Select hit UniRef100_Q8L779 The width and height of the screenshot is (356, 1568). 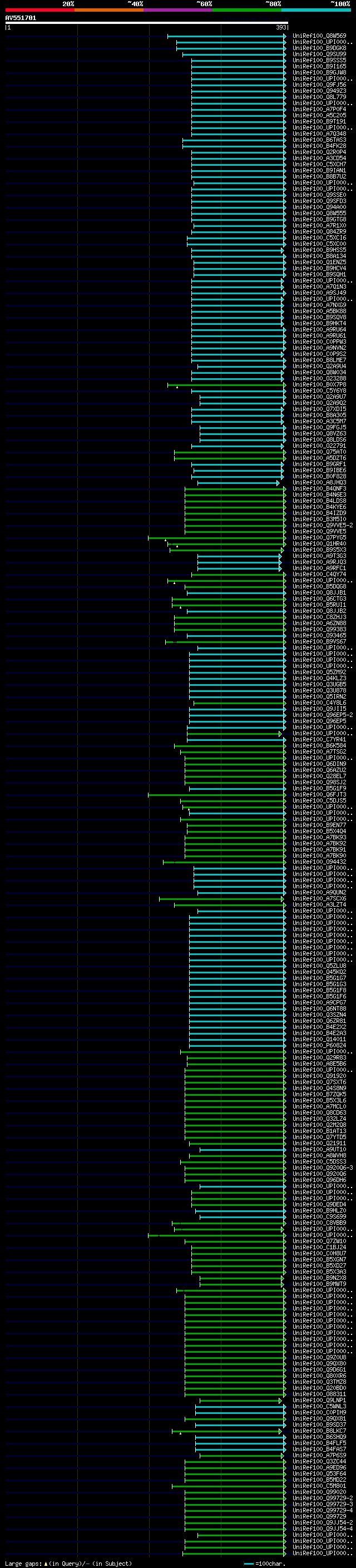[x=319, y=97]
